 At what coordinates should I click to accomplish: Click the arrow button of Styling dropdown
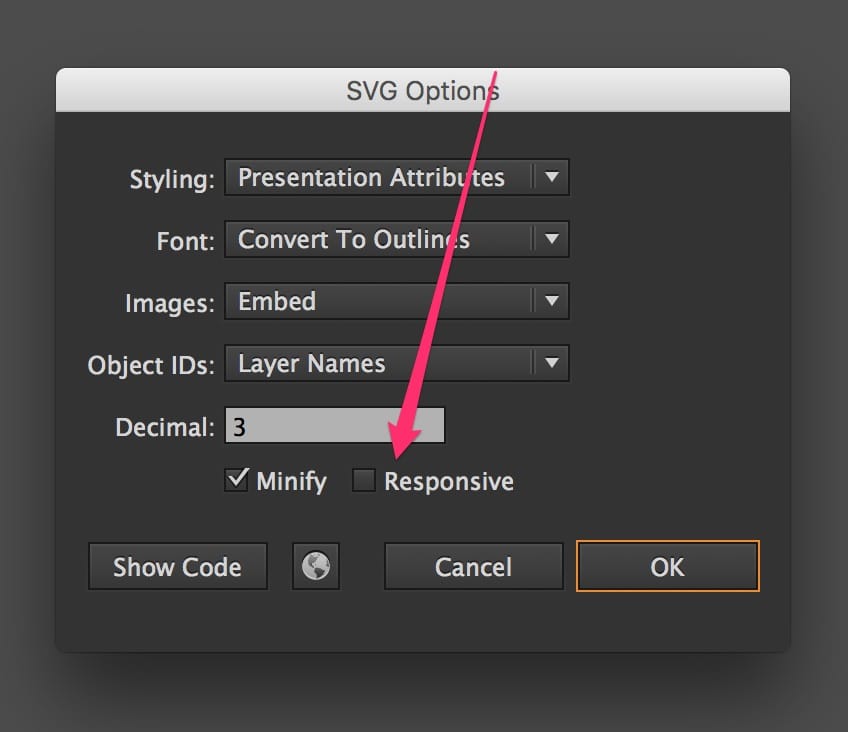[551, 178]
